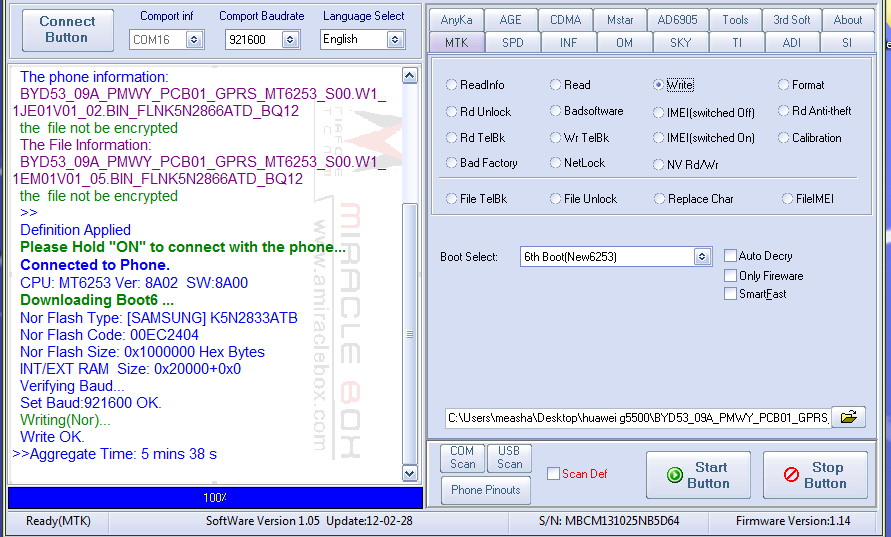The image size is (891, 537).
Task: Click the Start Button
Action: [698, 475]
